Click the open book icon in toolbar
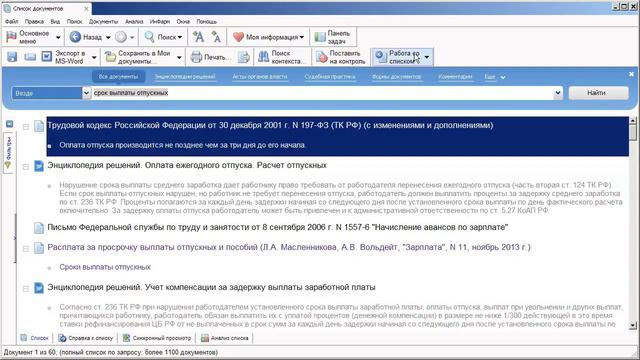The height and width of the screenshot is (360, 640). click(x=30, y=57)
